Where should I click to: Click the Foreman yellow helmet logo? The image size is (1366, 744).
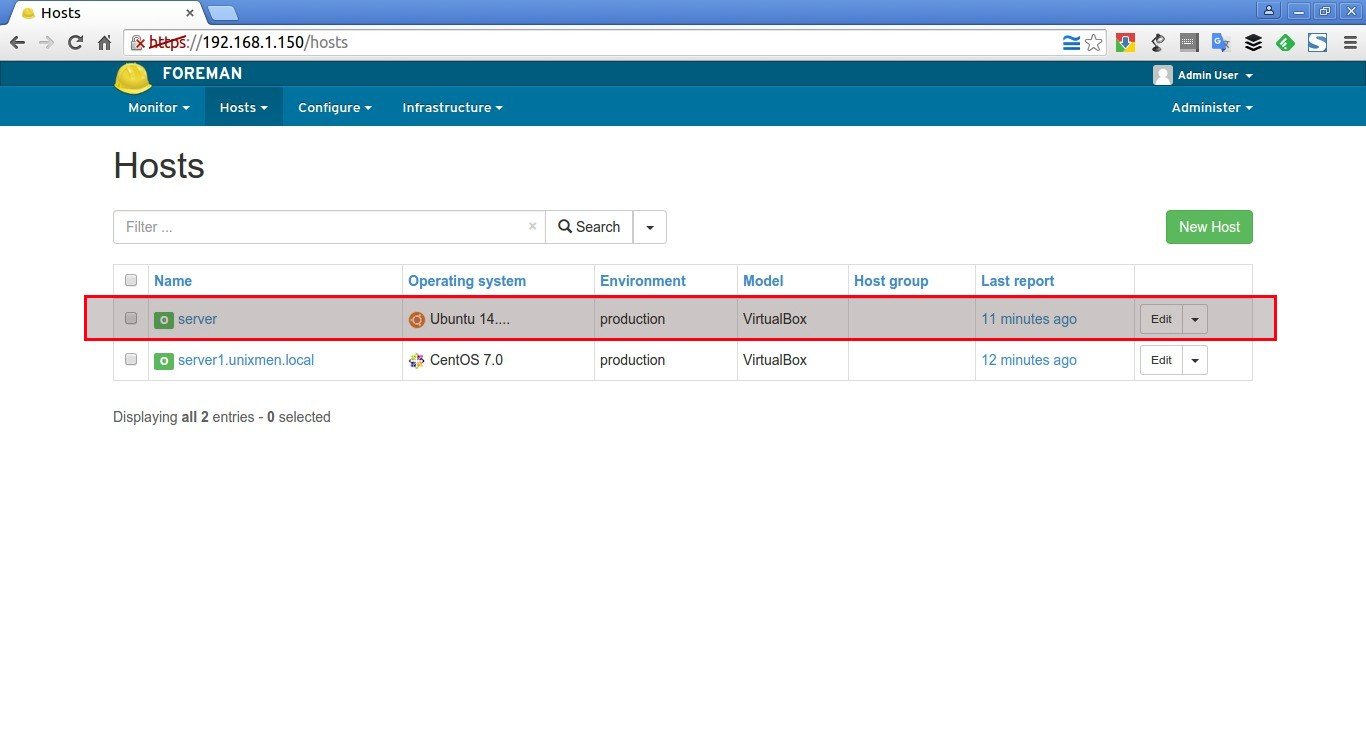[132, 78]
